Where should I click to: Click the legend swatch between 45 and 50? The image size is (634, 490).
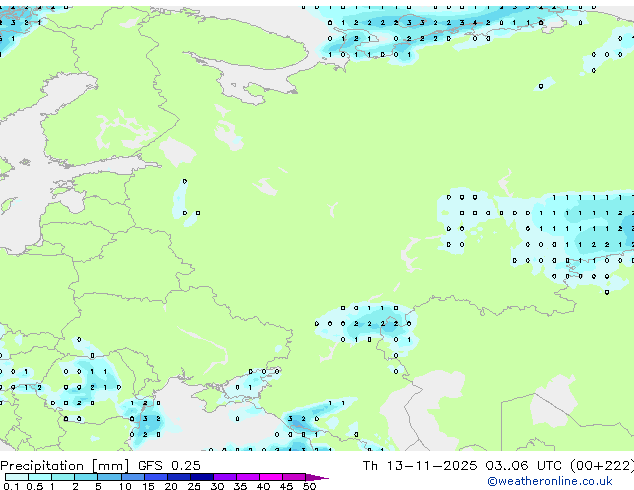(x=294, y=477)
